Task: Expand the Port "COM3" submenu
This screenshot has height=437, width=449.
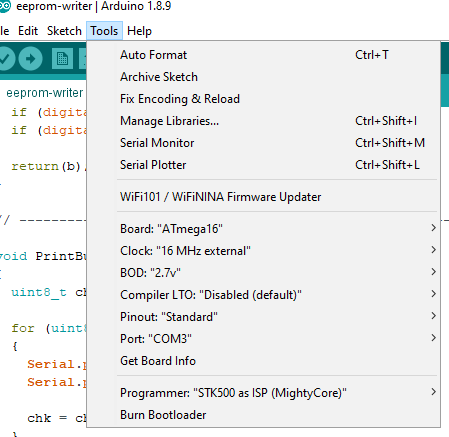Action: pos(263,339)
